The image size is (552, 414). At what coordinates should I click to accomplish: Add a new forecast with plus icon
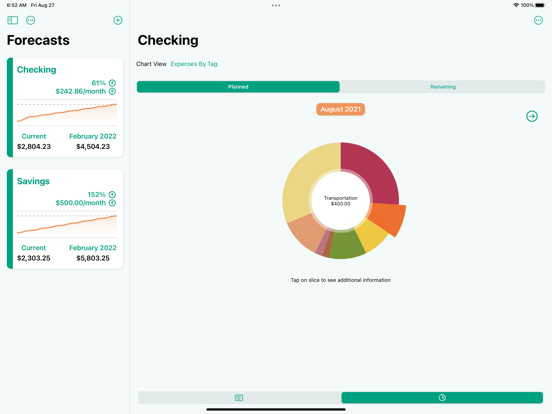pyautogui.click(x=118, y=20)
